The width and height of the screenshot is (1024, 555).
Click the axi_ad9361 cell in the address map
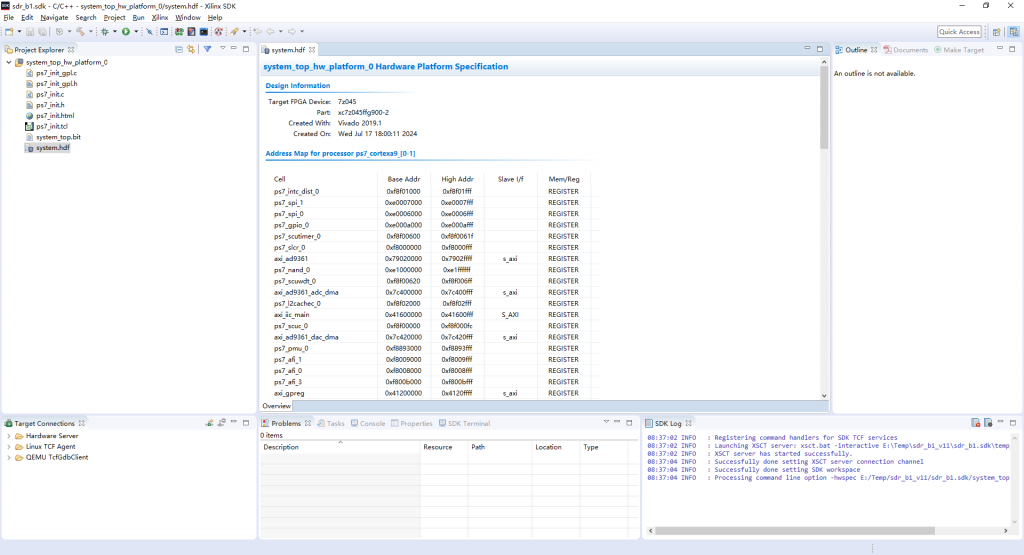pos(291,259)
